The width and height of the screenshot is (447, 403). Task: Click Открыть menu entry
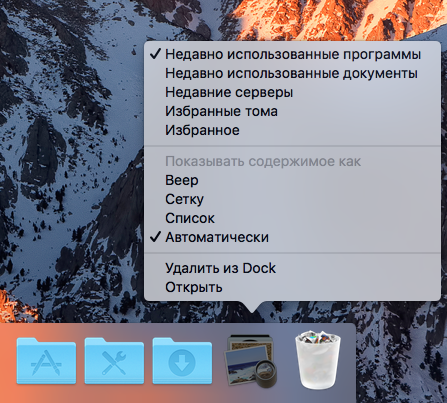(292, 287)
